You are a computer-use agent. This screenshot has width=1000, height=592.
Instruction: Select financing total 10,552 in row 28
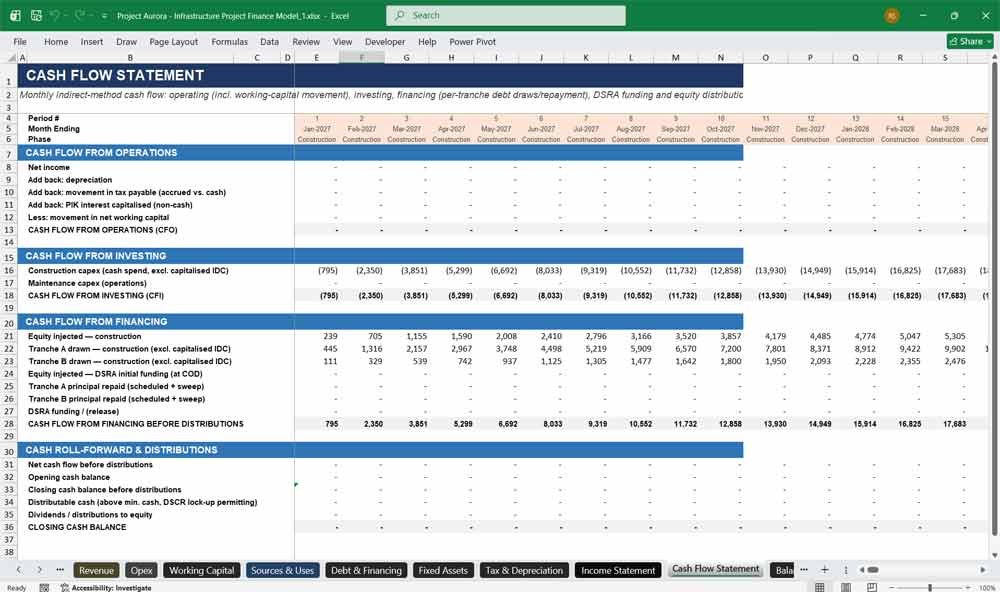(640, 424)
